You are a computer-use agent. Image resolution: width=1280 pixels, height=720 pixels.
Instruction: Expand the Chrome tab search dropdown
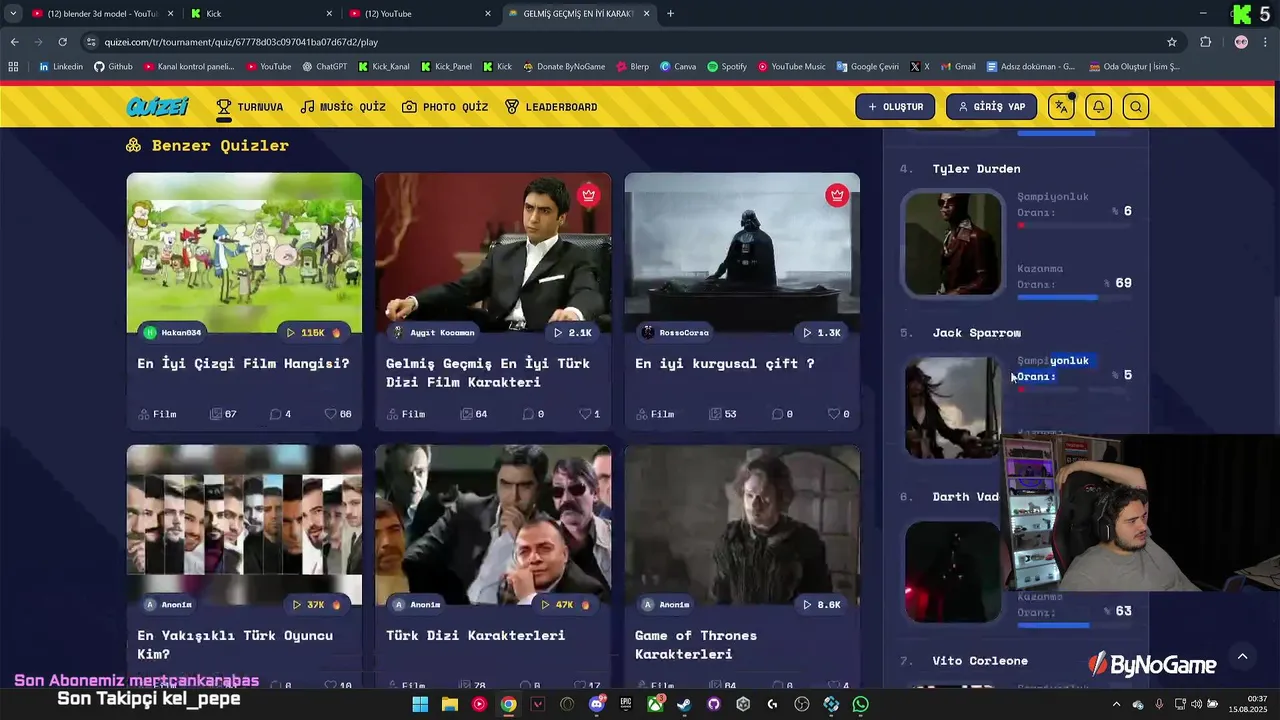tap(13, 13)
